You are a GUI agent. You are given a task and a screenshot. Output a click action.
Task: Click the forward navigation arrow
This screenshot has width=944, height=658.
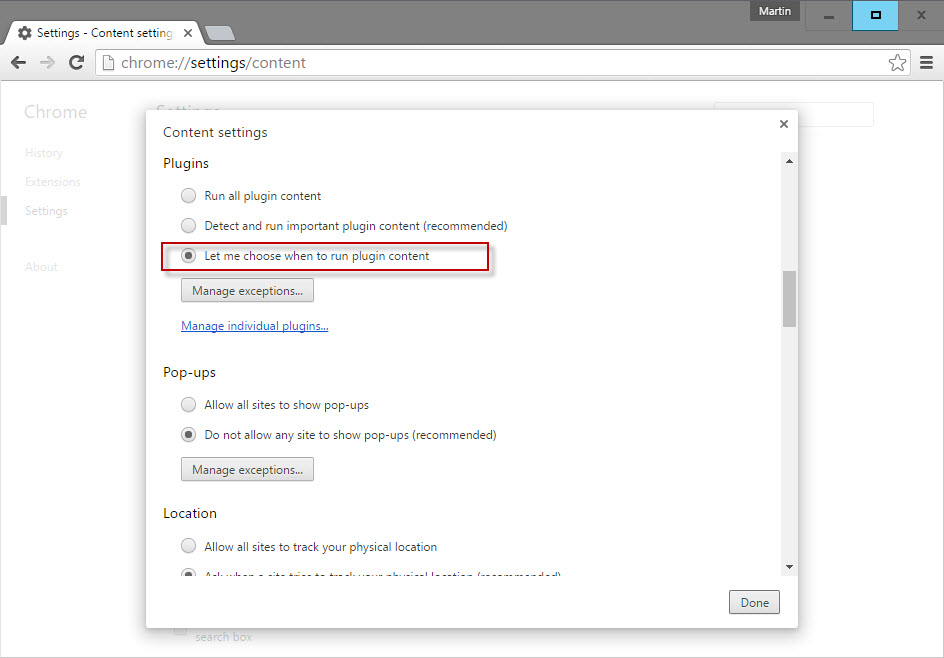[x=47, y=63]
